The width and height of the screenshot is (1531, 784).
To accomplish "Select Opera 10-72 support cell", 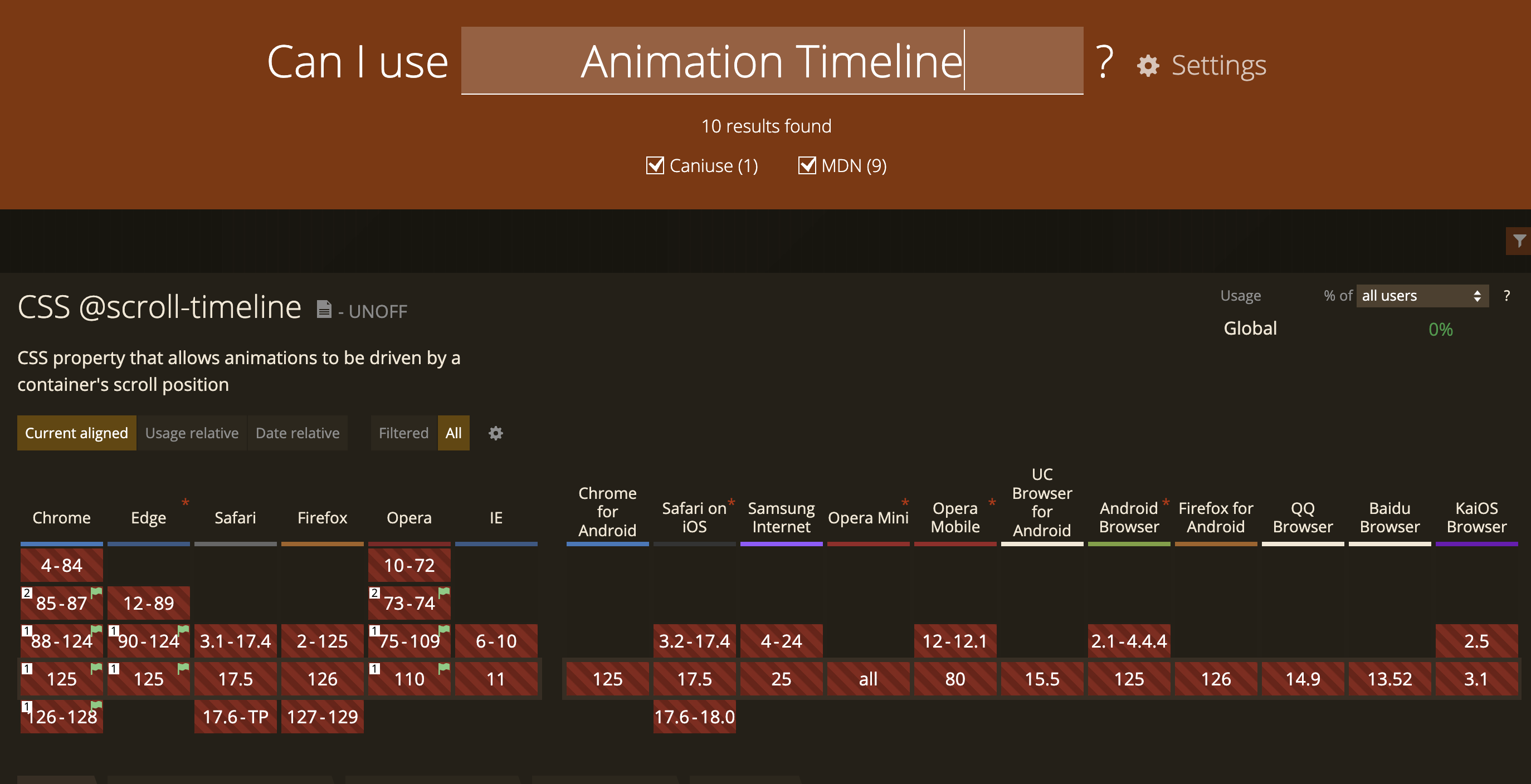I will [x=409, y=565].
